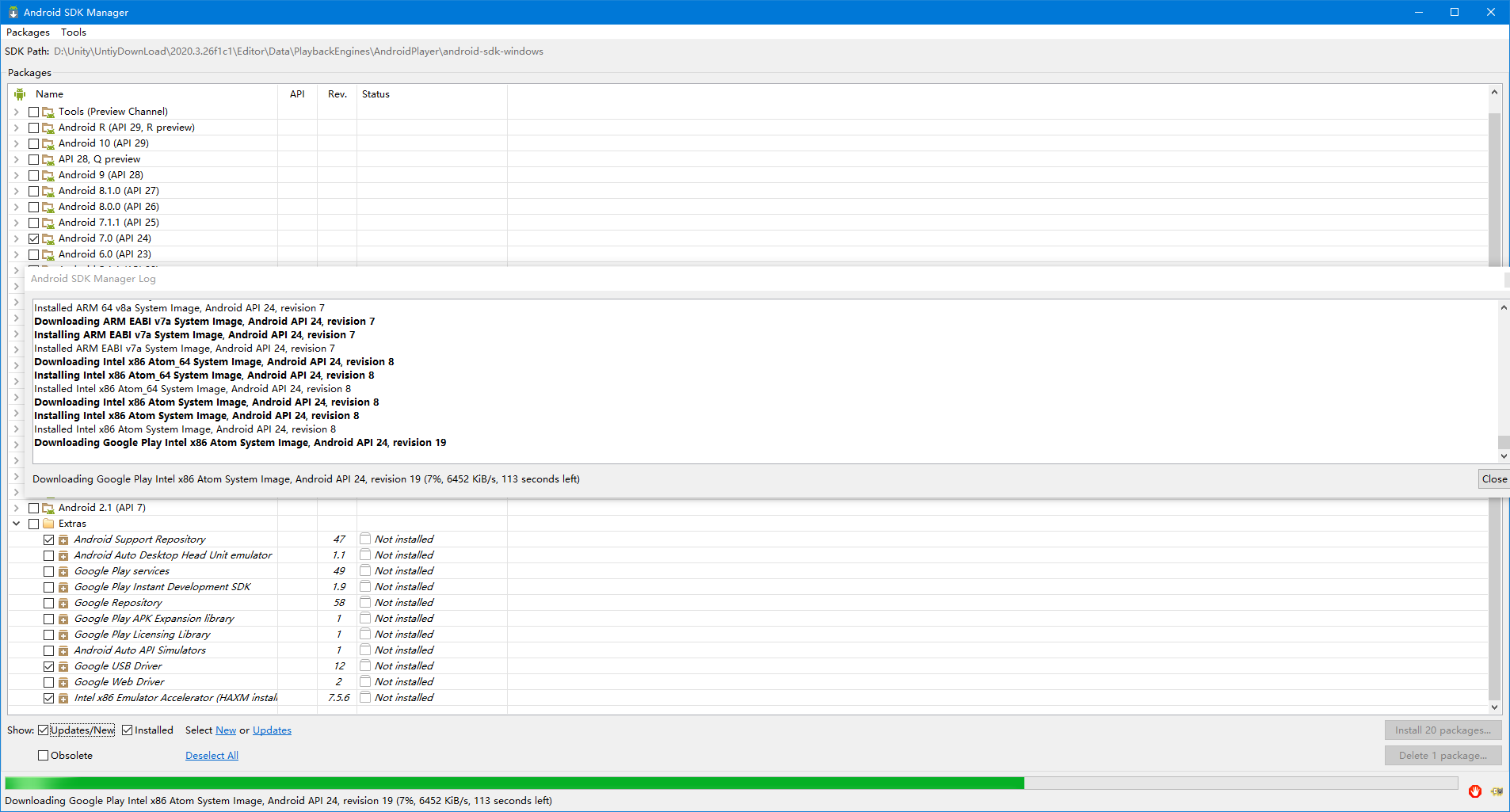Screen dimensions: 1510x812
Task: Click the package icon of Android Auto Desktop Head Unit emulator
Action: tap(63, 556)
